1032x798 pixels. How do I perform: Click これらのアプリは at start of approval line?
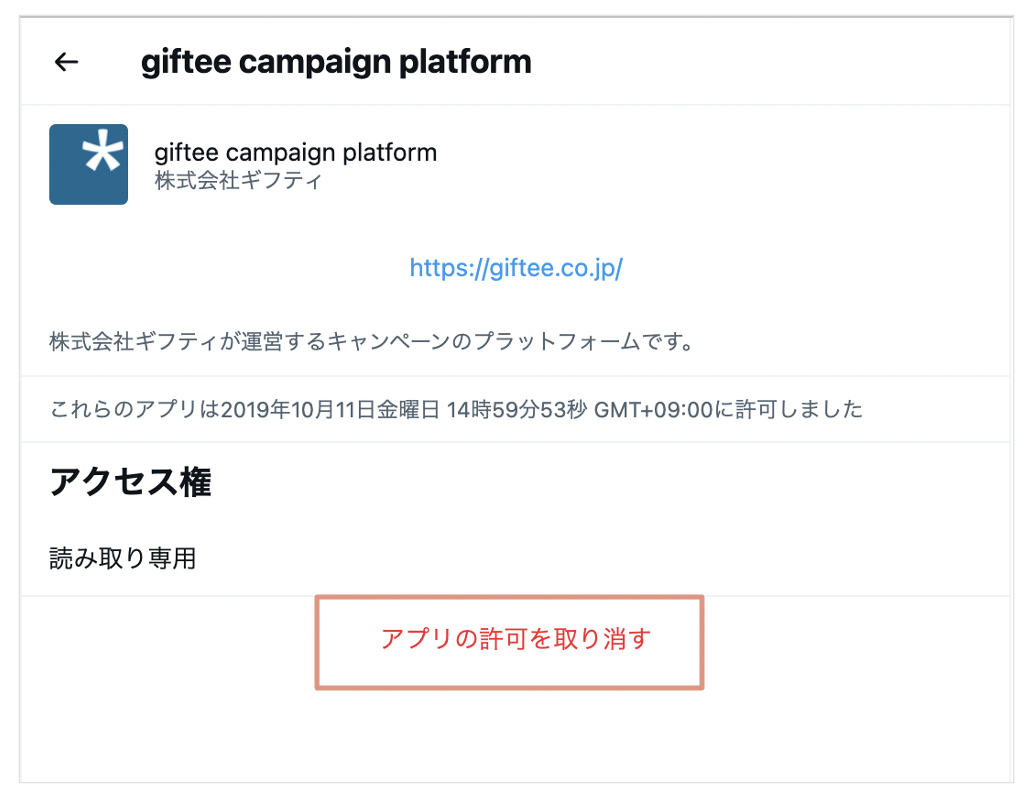134,409
